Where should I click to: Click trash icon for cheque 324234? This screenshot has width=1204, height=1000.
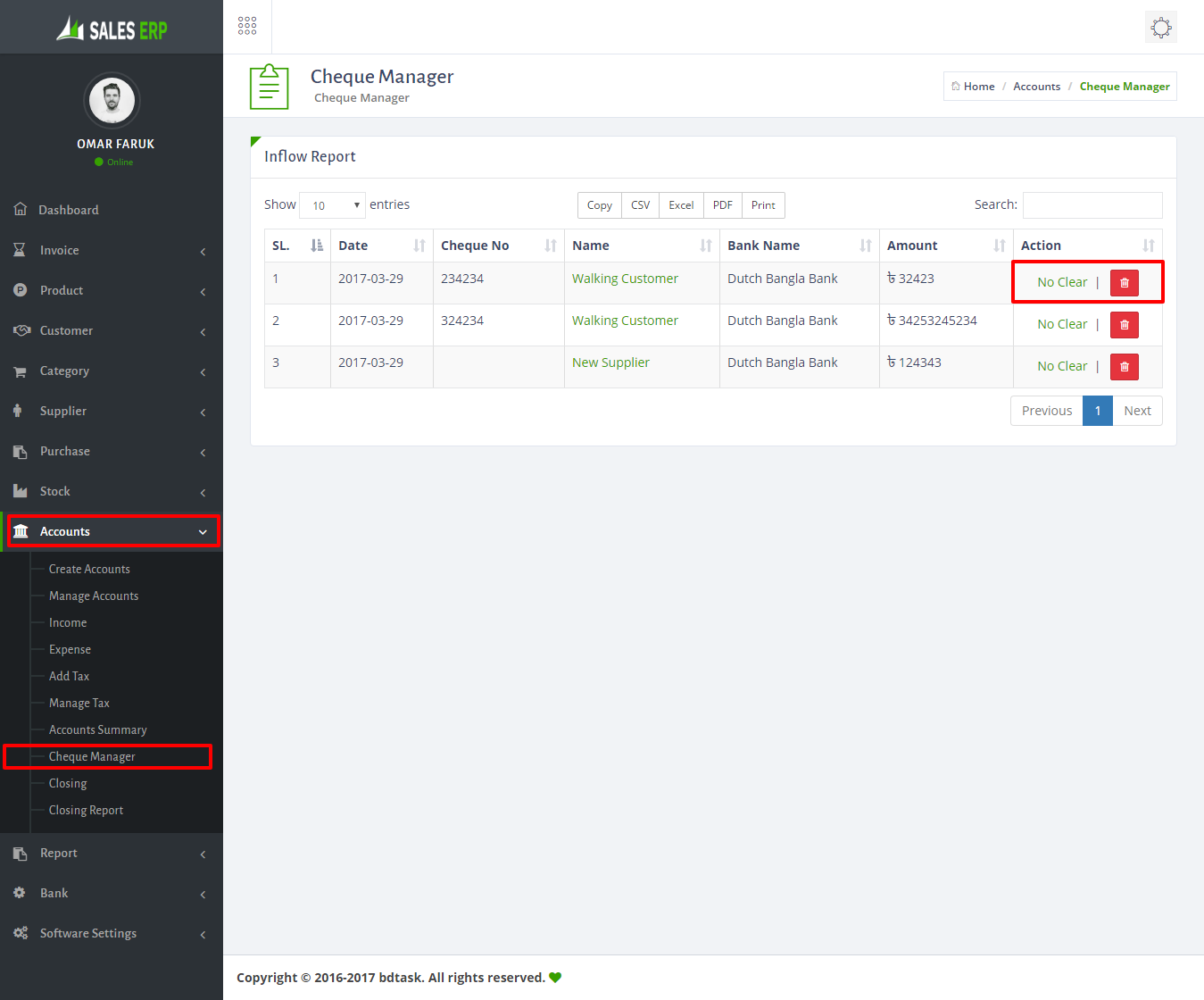[x=1124, y=325]
